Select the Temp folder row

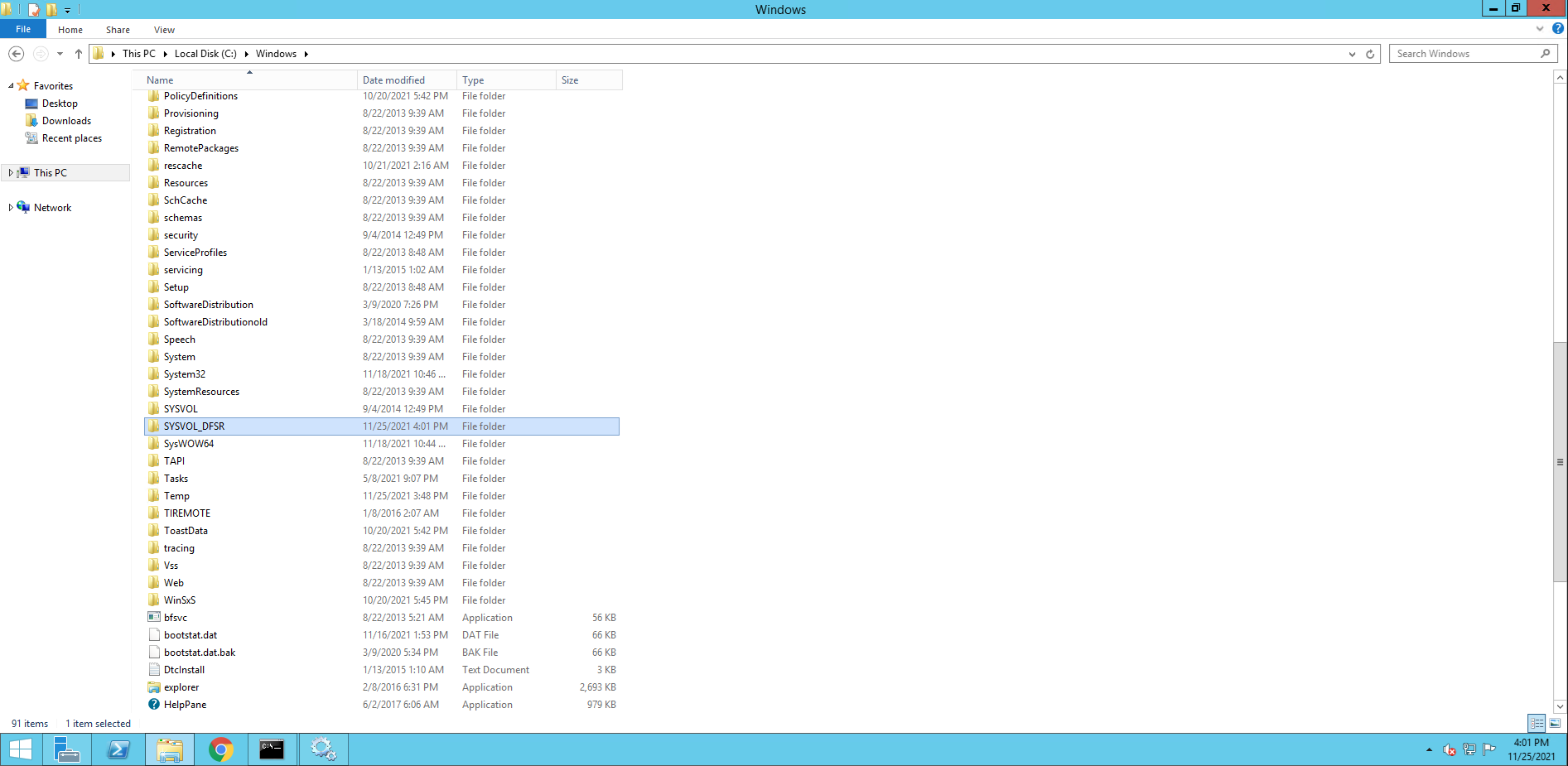pos(382,496)
